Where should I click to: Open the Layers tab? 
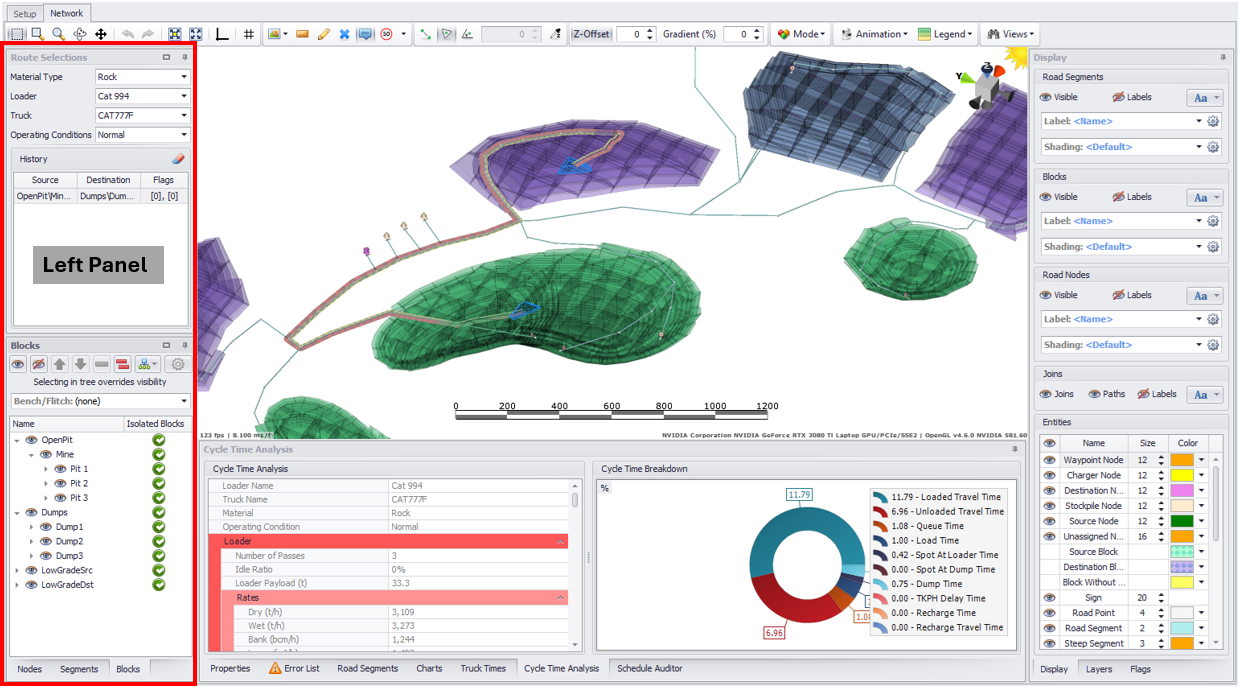[x=1098, y=669]
